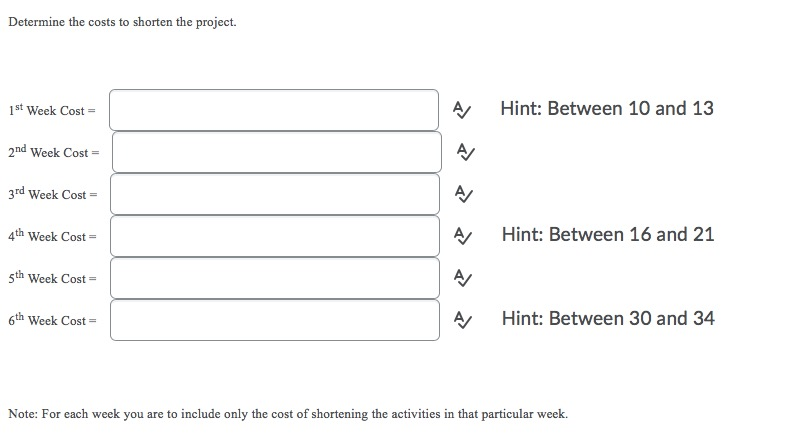Click the spell-check icon beside 4th Week Cost
The height and width of the screenshot is (433, 795).
[x=460, y=236]
